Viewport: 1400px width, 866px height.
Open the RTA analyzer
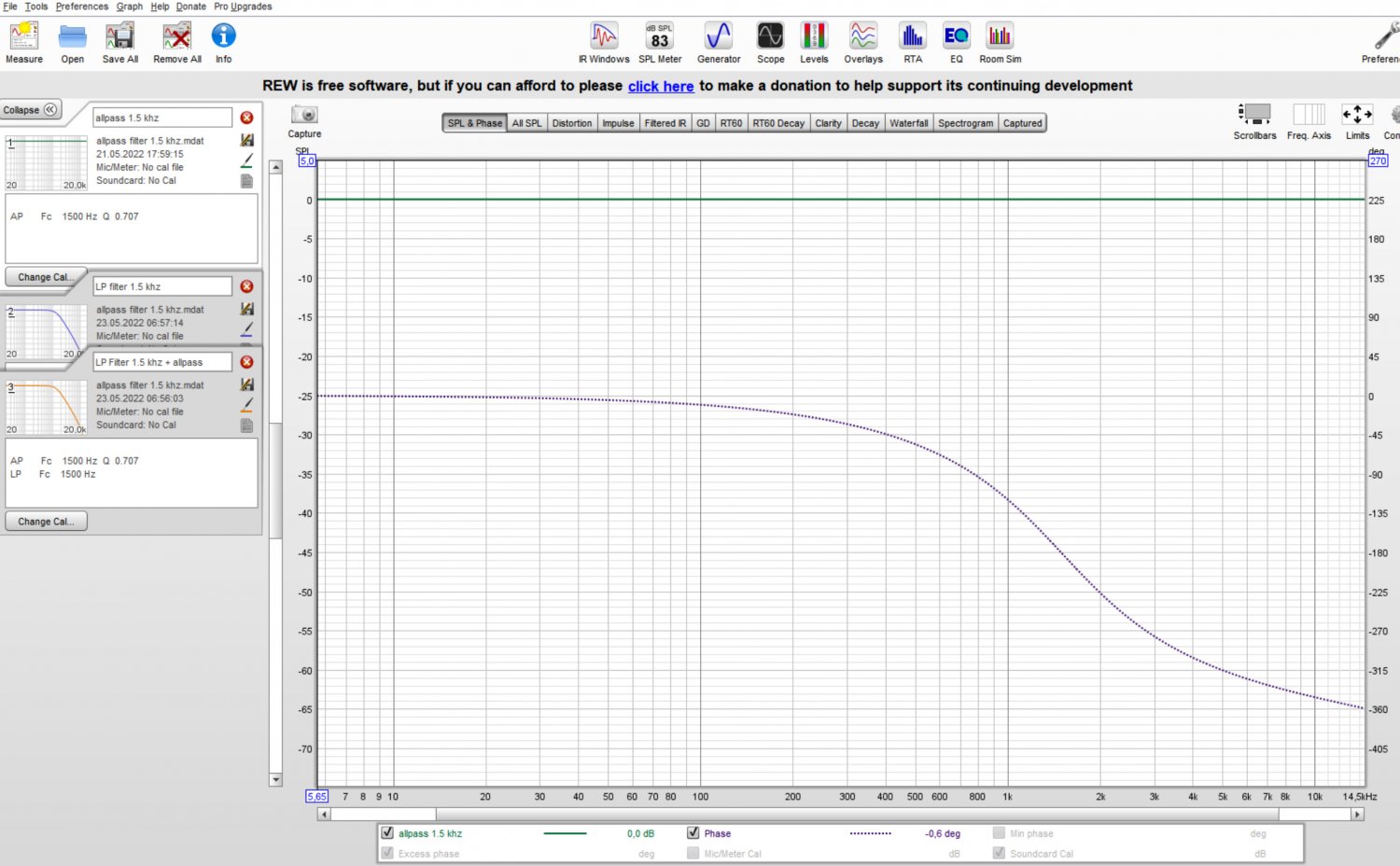912,36
